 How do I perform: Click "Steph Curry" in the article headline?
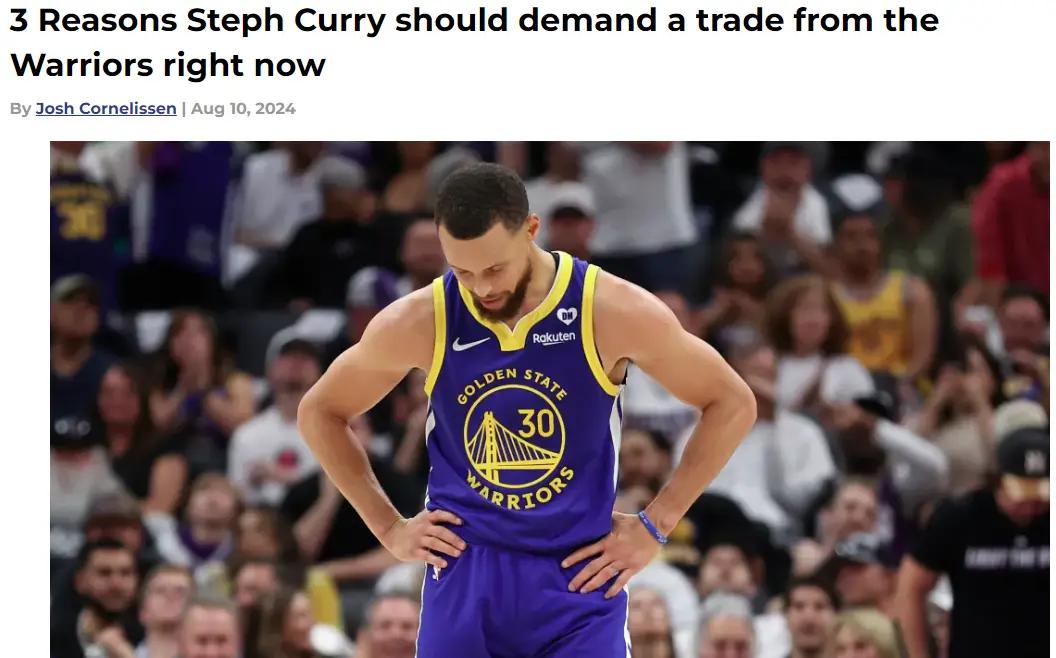click(286, 20)
